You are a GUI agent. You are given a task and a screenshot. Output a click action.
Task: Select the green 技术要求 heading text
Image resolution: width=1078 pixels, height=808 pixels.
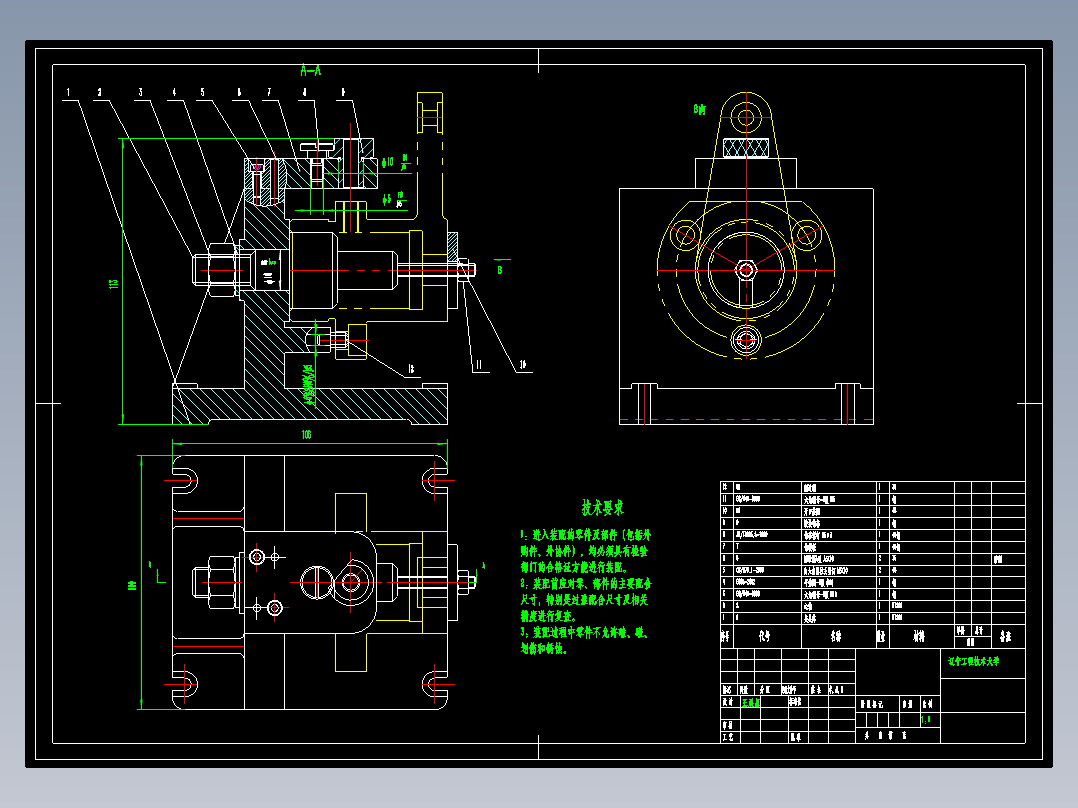(603, 508)
